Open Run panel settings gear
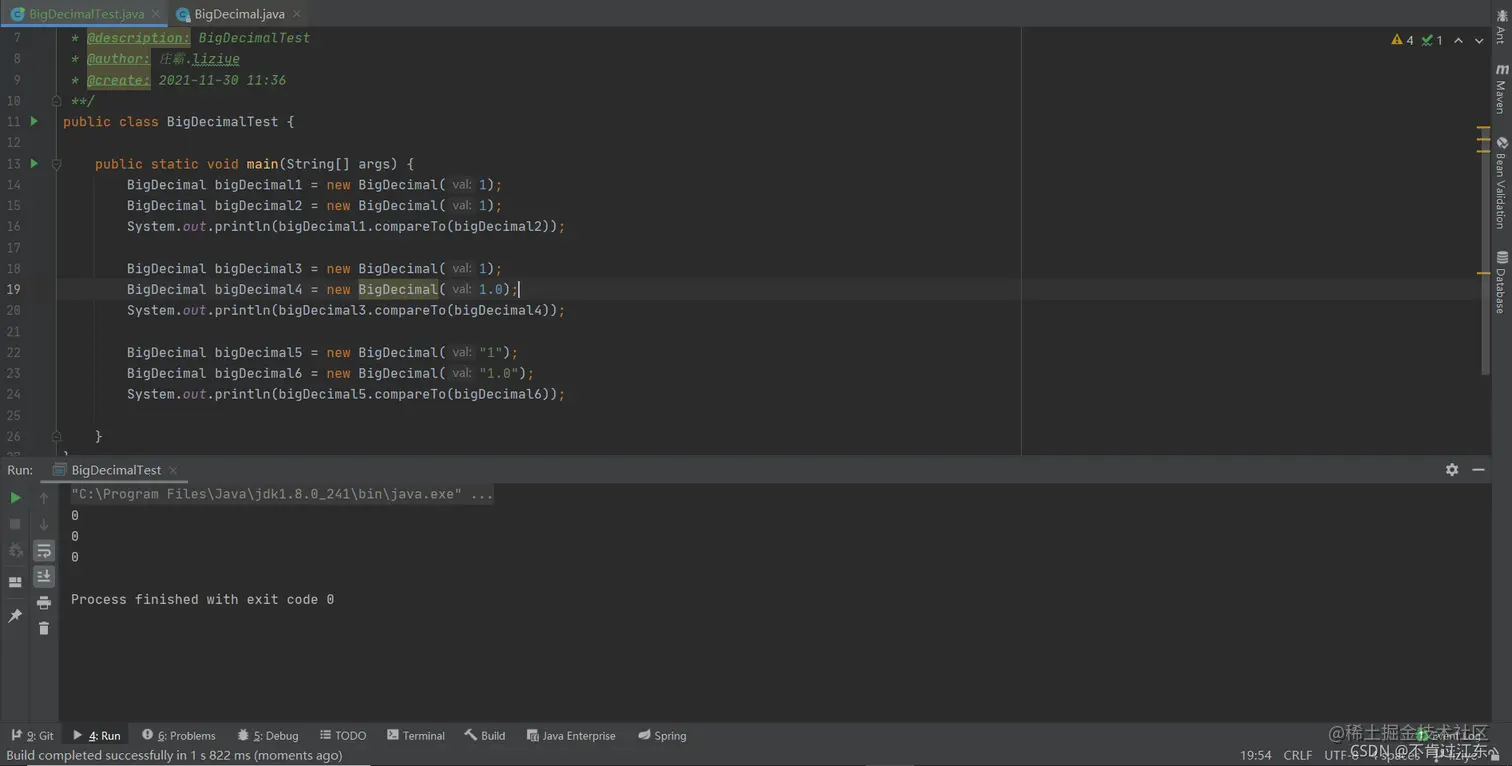The height and width of the screenshot is (766, 1512). tap(1452, 469)
